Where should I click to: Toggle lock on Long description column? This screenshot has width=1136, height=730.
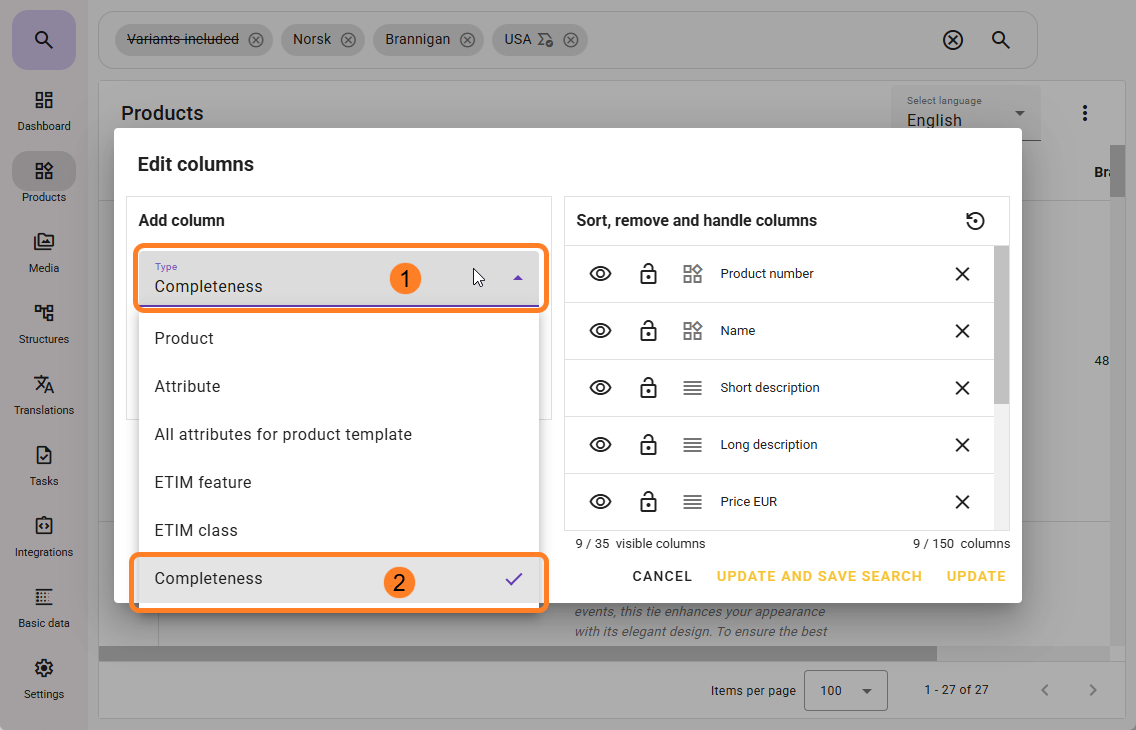(x=648, y=445)
